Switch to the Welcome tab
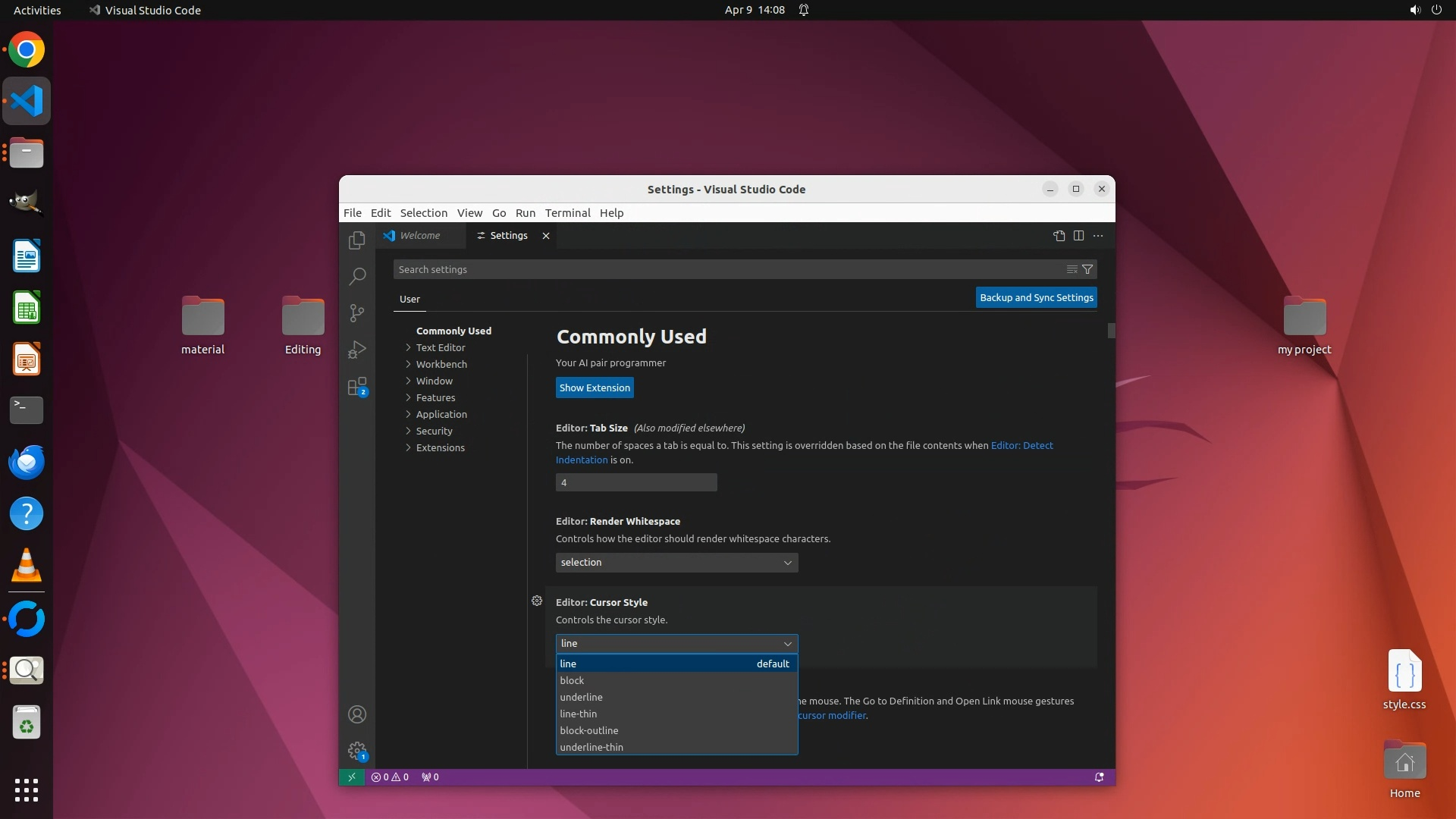1456x819 pixels. click(419, 236)
